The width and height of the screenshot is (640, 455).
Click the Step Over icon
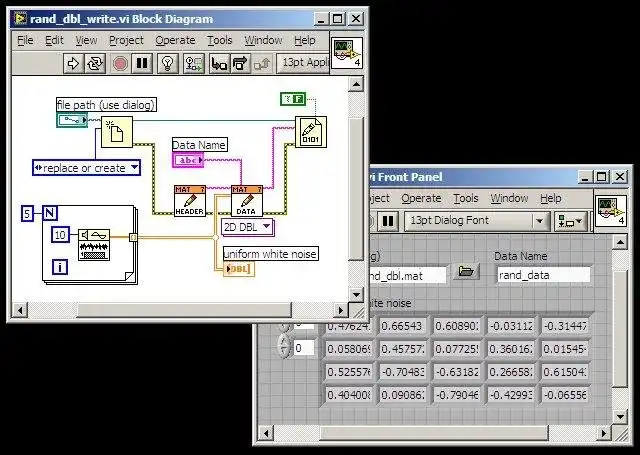(240, 63)
